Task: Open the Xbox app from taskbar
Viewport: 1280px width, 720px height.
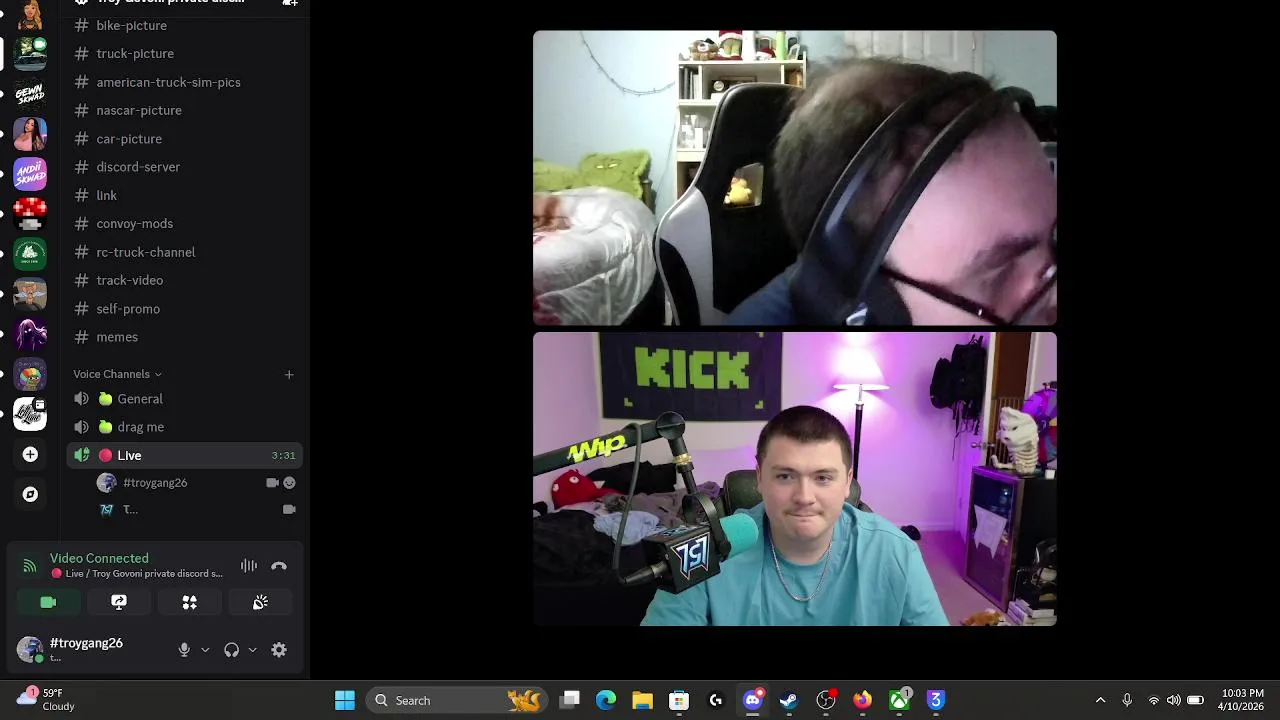Action: [x=899, y=700]
